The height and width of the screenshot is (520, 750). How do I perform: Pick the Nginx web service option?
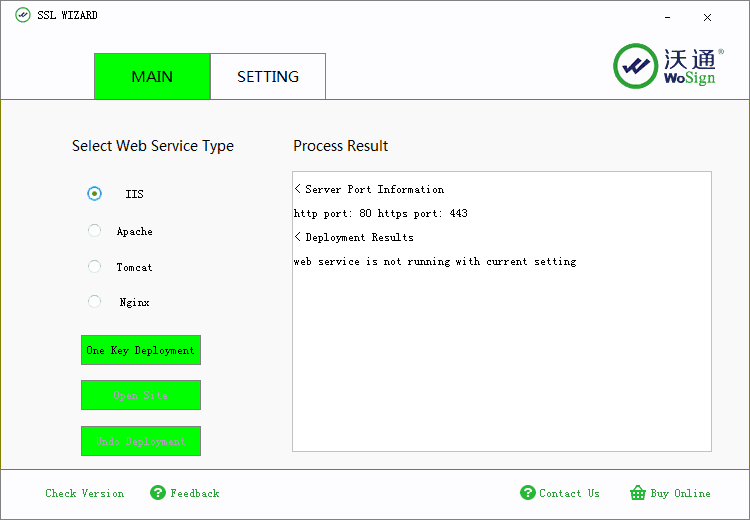(95, 302)
